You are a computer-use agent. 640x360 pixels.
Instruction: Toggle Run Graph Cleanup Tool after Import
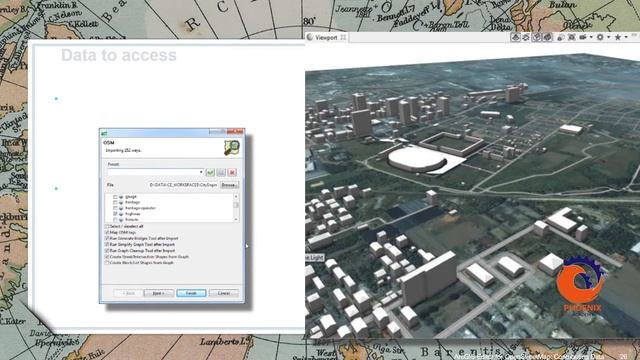click(107, 251)
